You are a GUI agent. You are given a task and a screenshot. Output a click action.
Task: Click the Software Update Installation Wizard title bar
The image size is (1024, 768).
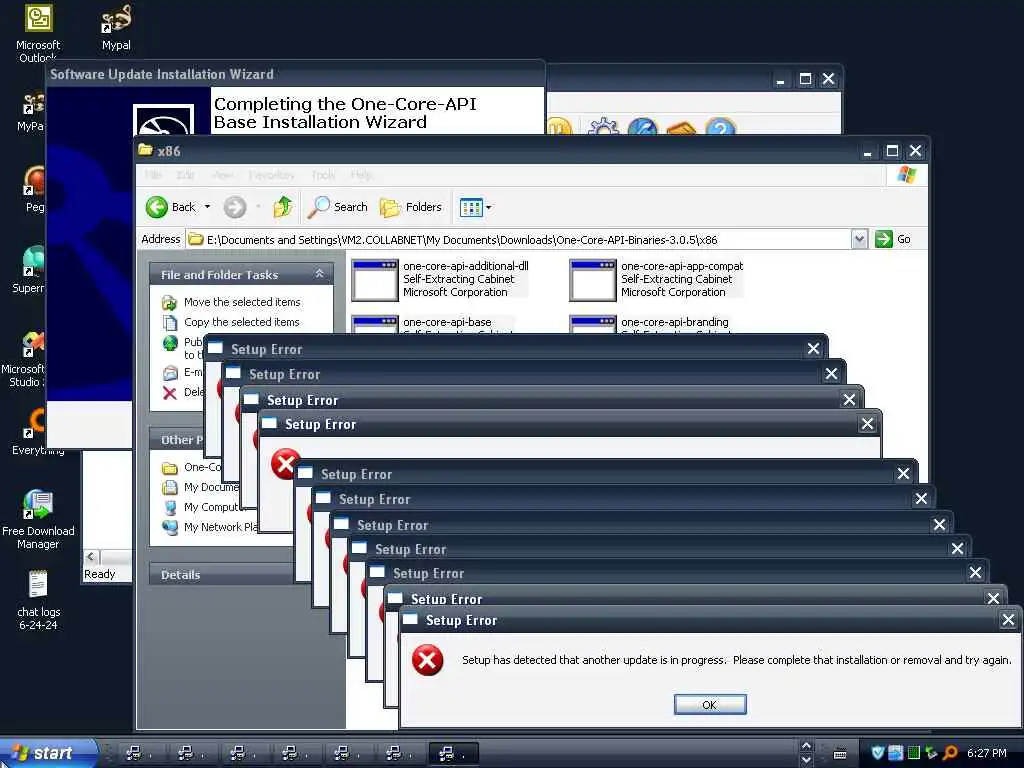point(295,74)
